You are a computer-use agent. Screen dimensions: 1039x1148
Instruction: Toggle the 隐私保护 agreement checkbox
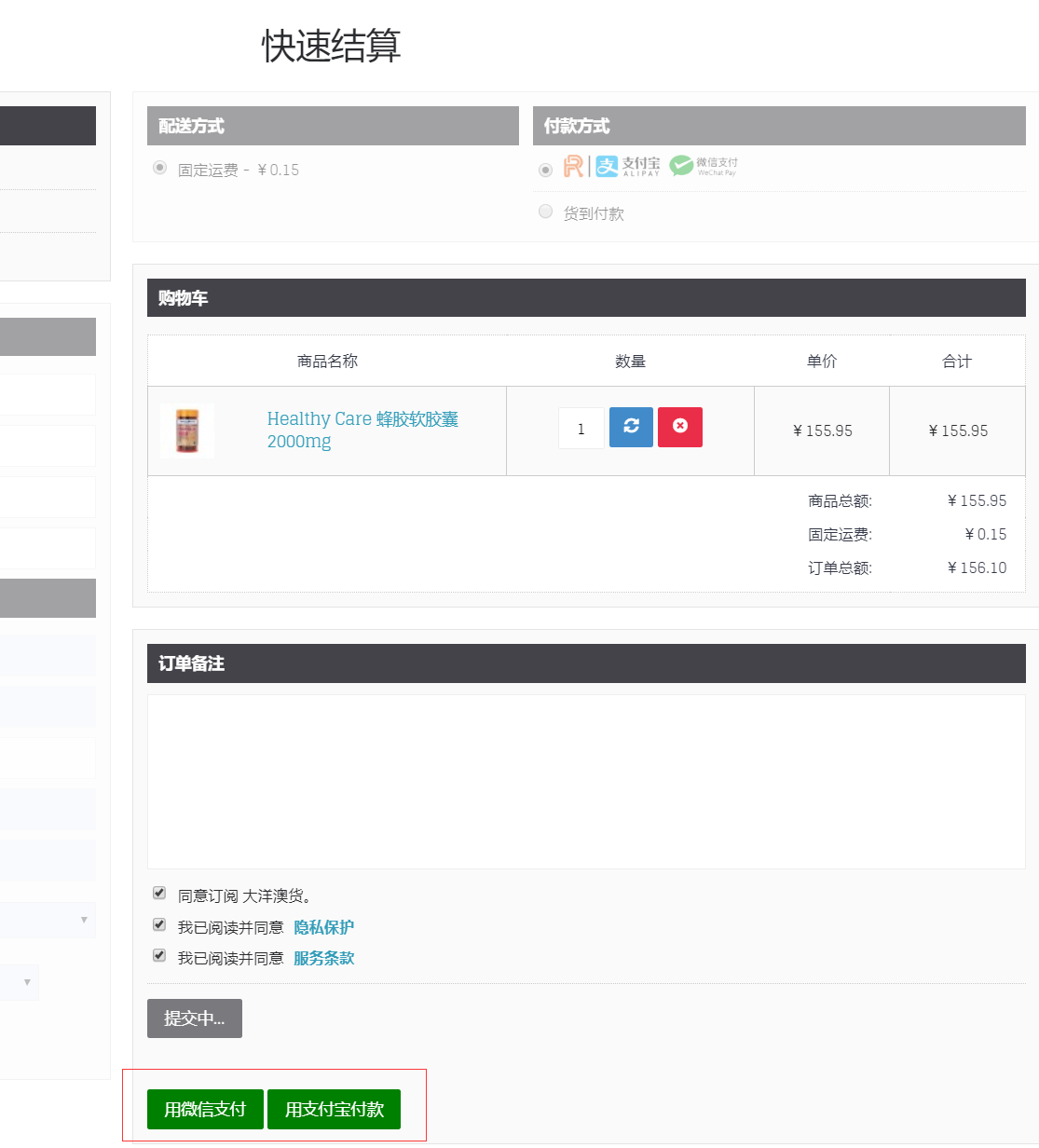tap(159, 924)
